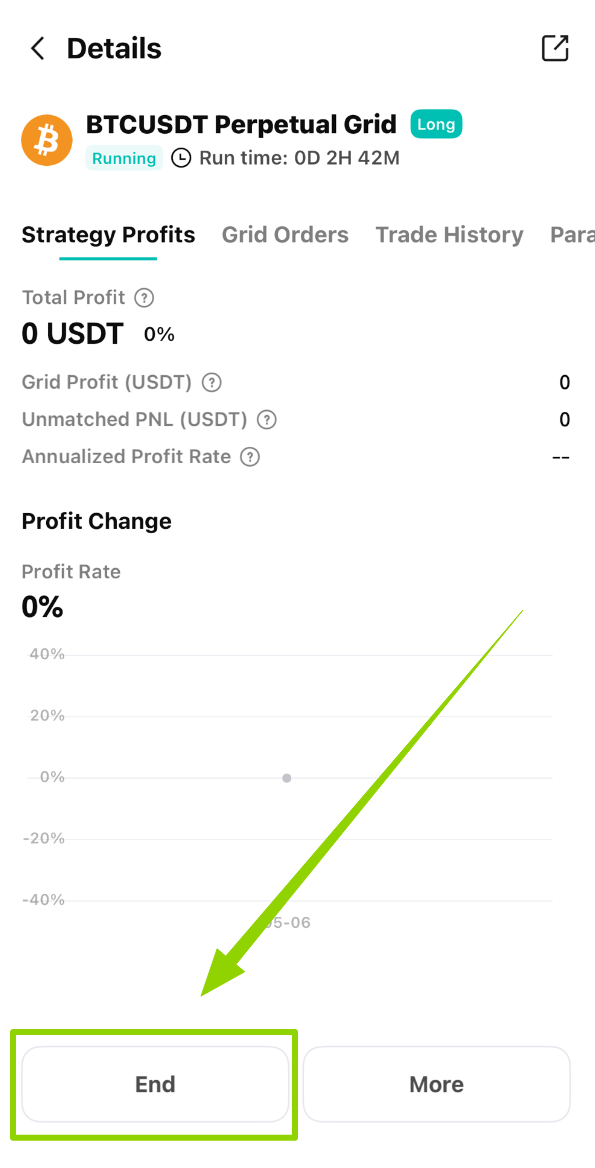Tap the Profit Rate 0% value
This screenshot has width=595, height=1168.
(42, 608)
